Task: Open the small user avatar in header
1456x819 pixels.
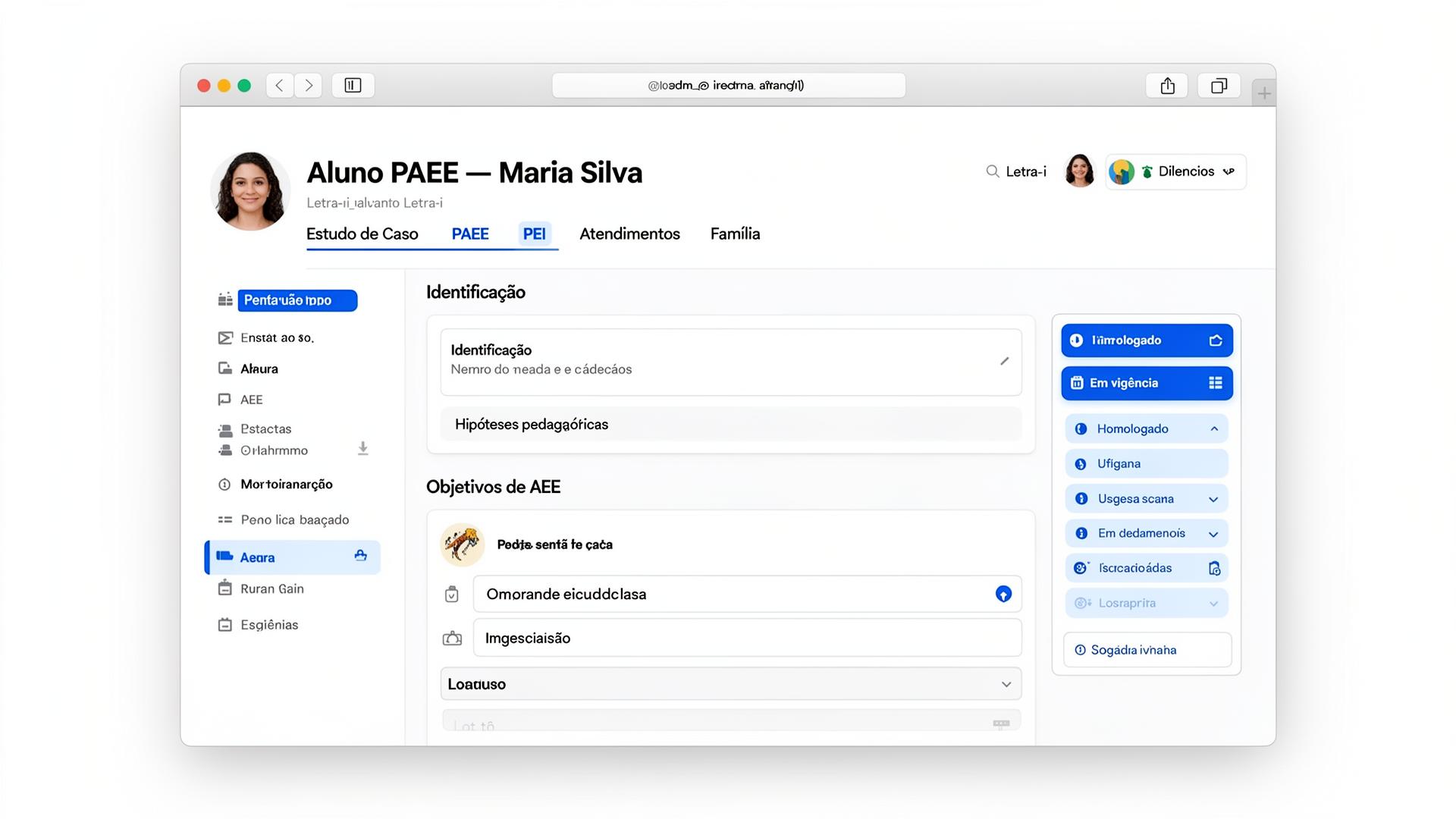Action: tap(1080, 171)
